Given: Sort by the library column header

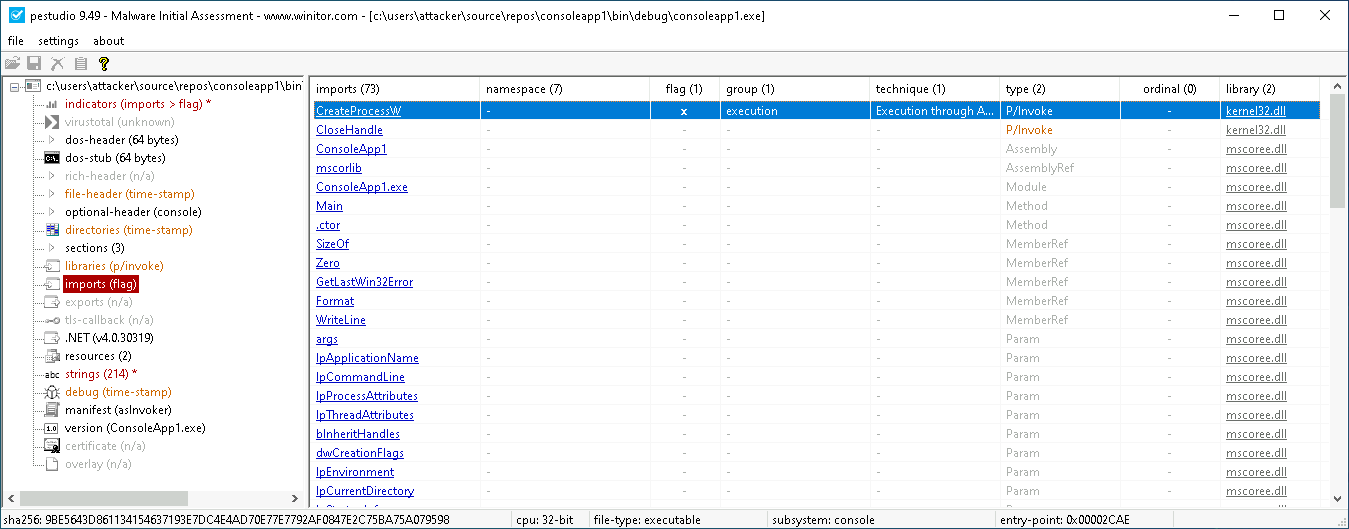Looking at the screenshot, I should click(x=1250, y=89).
